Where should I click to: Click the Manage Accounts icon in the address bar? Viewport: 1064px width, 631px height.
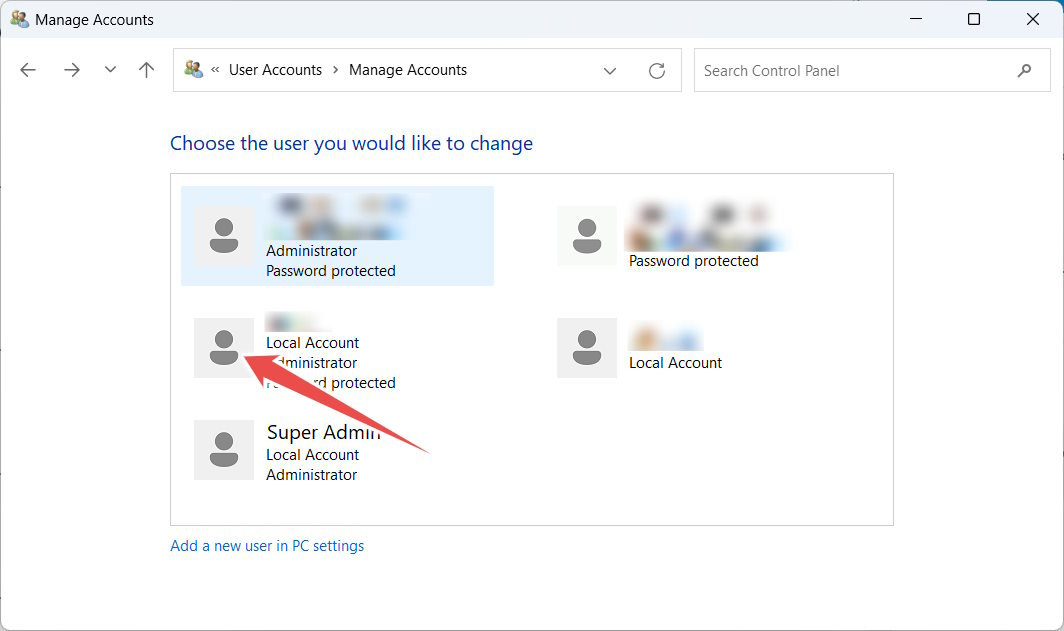(193, 69)
